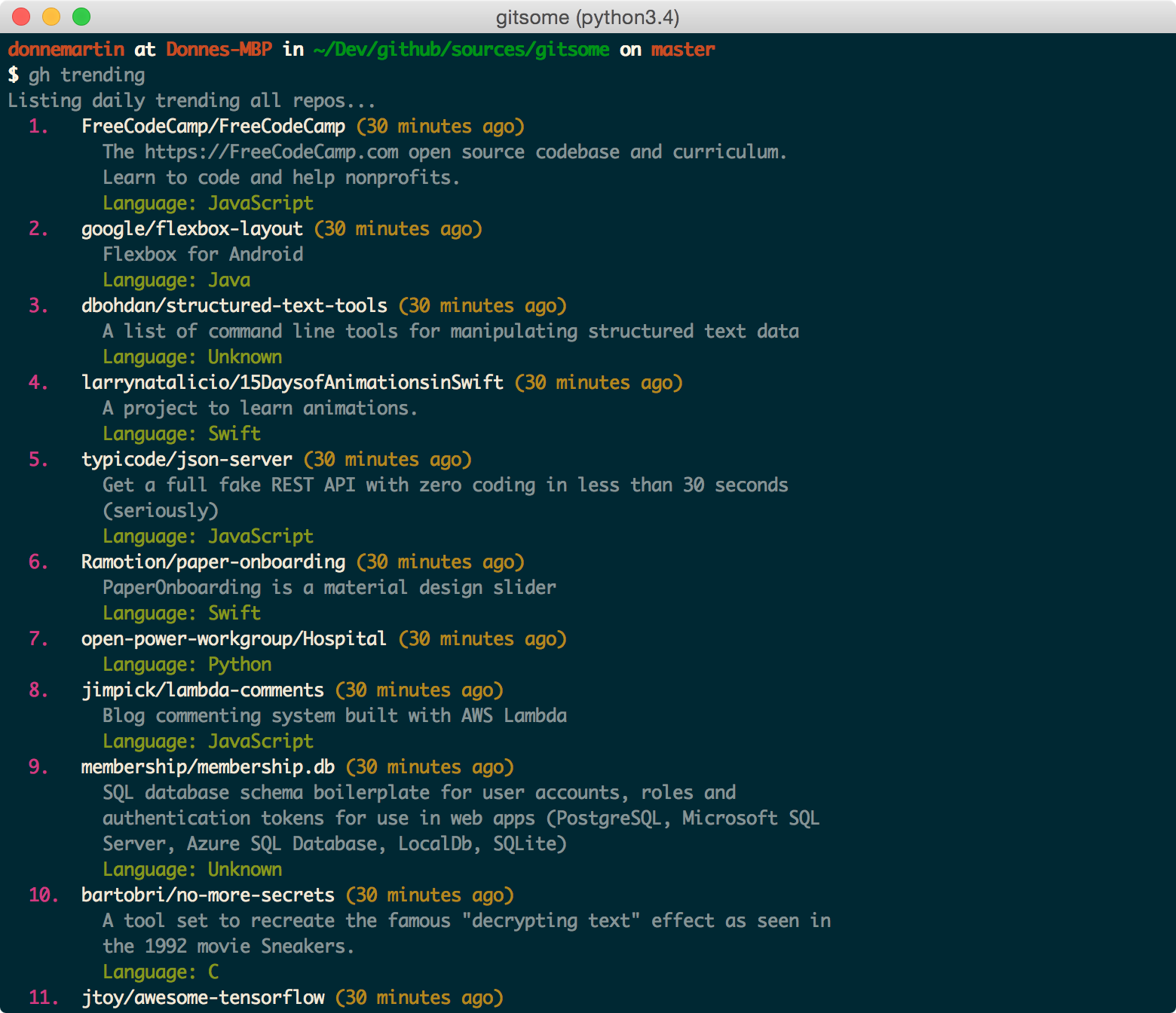Select repo 'membership/membership.db'
Viewport: 1176px width, 1013px height.
(208, 767)
